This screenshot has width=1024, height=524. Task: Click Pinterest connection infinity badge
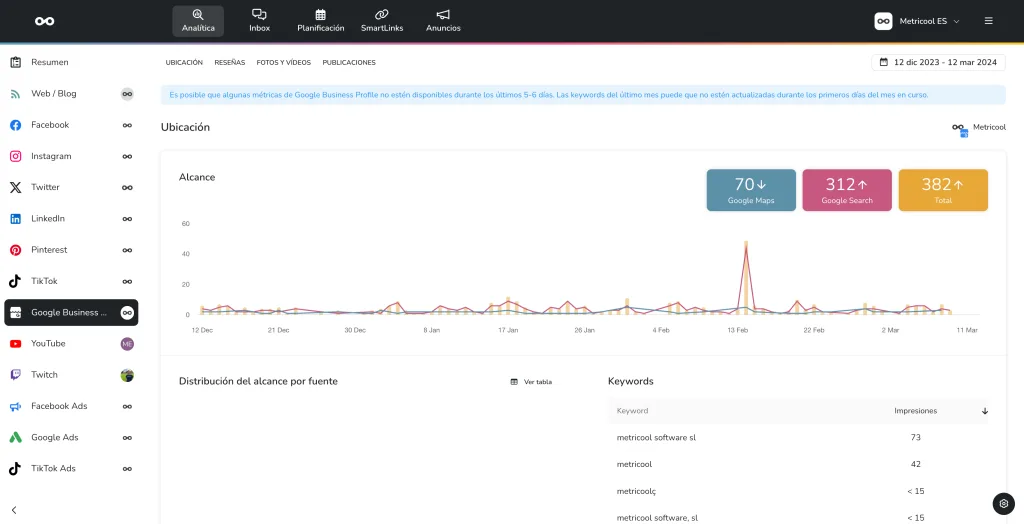(x=127, y=250)
